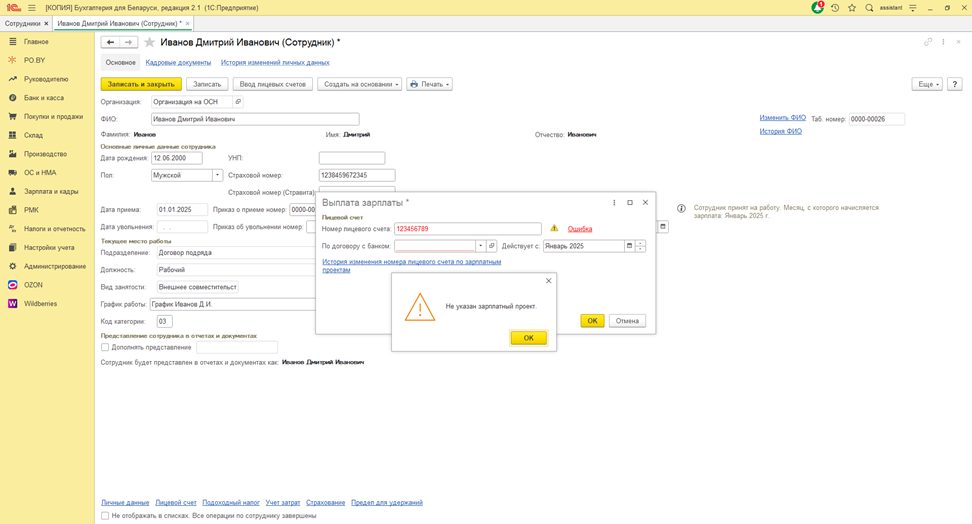The height and width of the screenshot is (524, 972).
Task: Open help with the question mark button
Action: point(955,84)
